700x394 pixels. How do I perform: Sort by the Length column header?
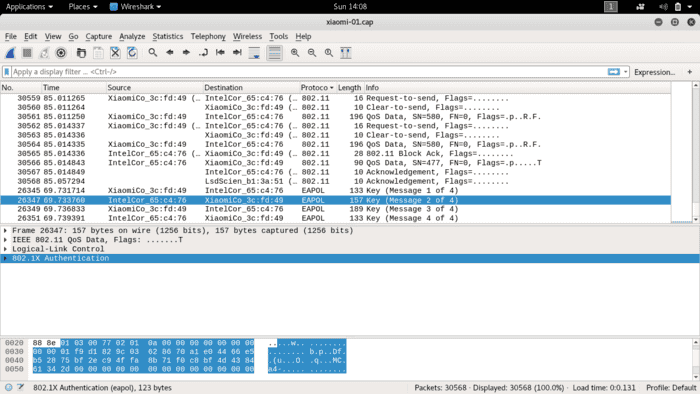point(350,87)
